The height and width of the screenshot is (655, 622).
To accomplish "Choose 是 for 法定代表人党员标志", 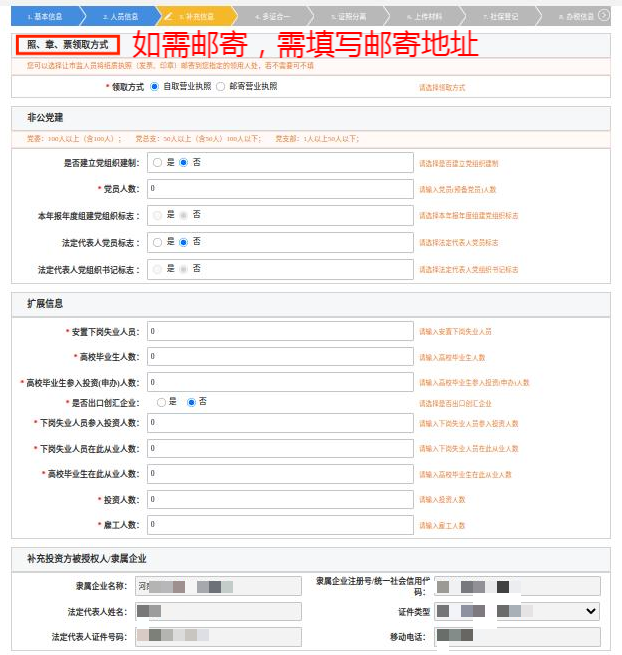I will tap(157, 242).
